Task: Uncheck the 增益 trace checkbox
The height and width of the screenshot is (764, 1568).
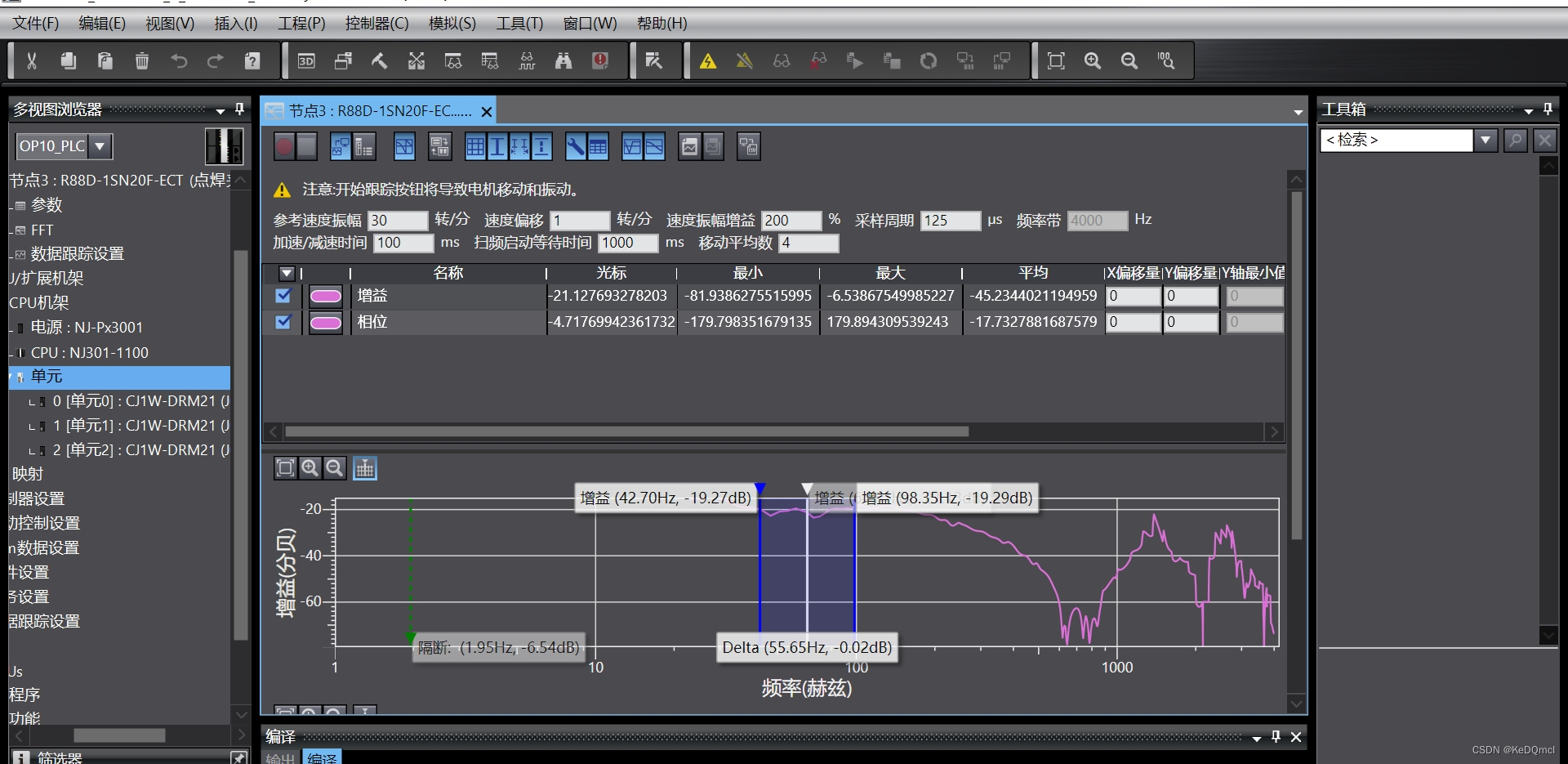Action: tap(283, 296)
